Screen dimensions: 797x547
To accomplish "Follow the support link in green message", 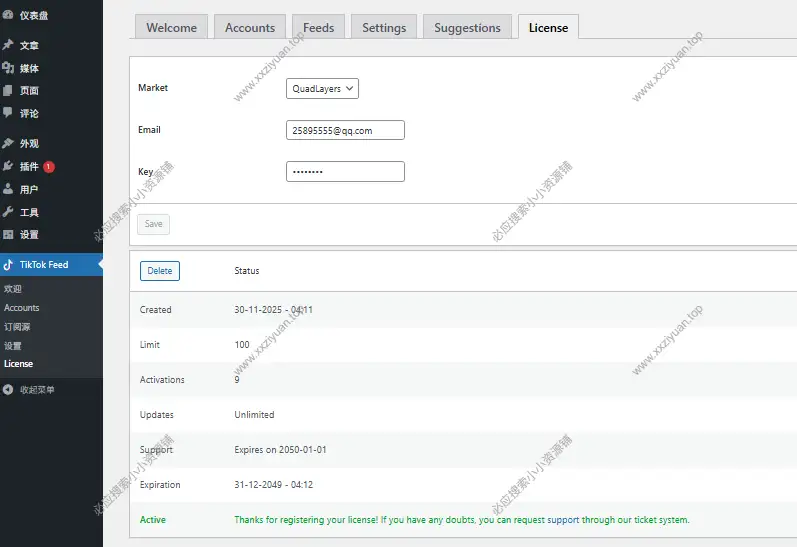I will [563, 520].
